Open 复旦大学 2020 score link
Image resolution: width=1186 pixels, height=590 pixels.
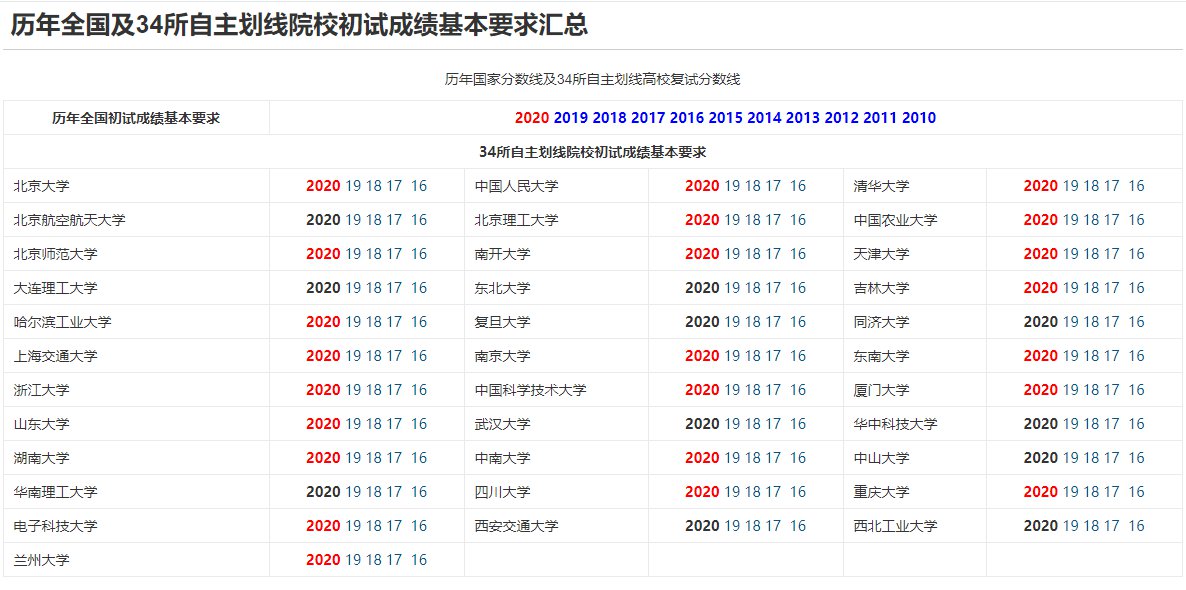coord(702,322)
